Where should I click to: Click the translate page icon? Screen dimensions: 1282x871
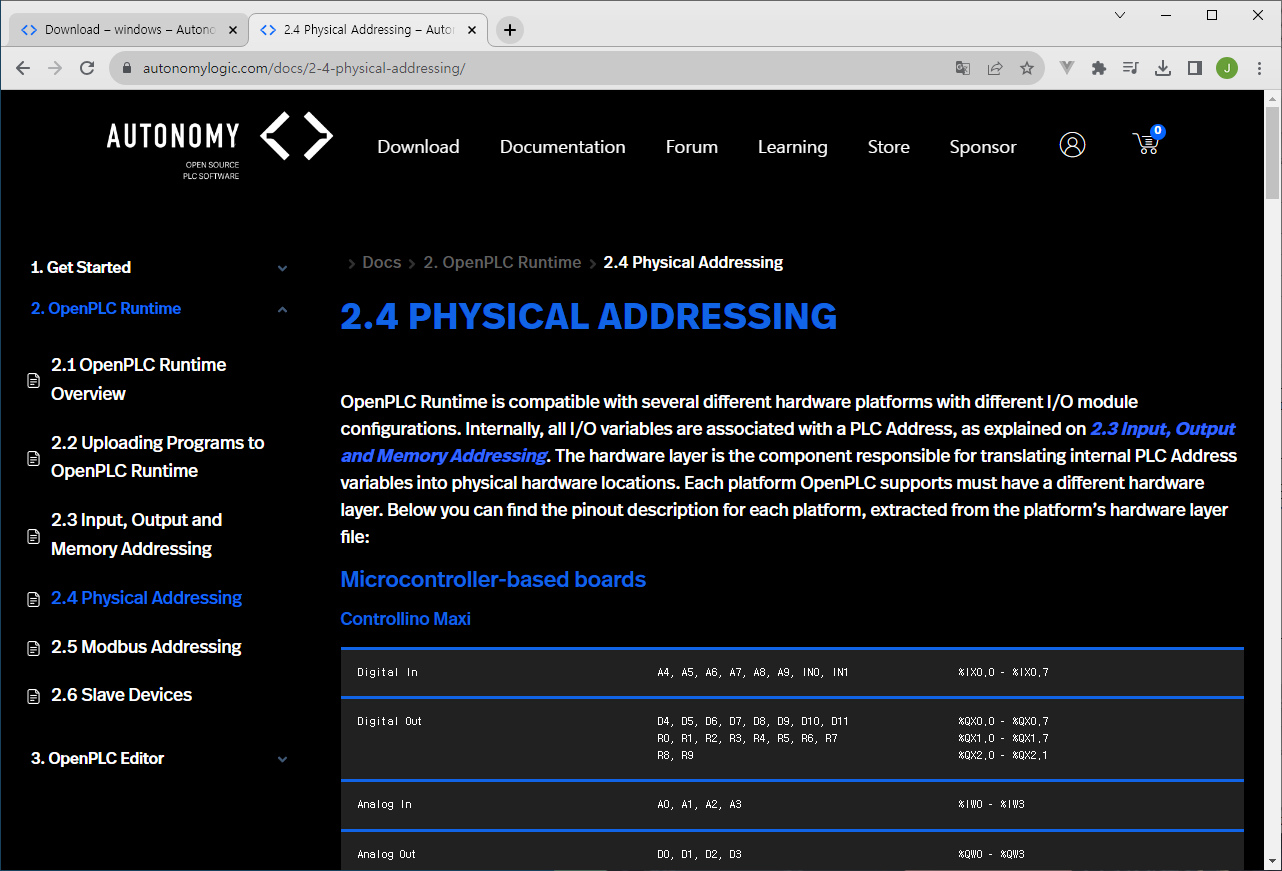[x=963, y=68]
